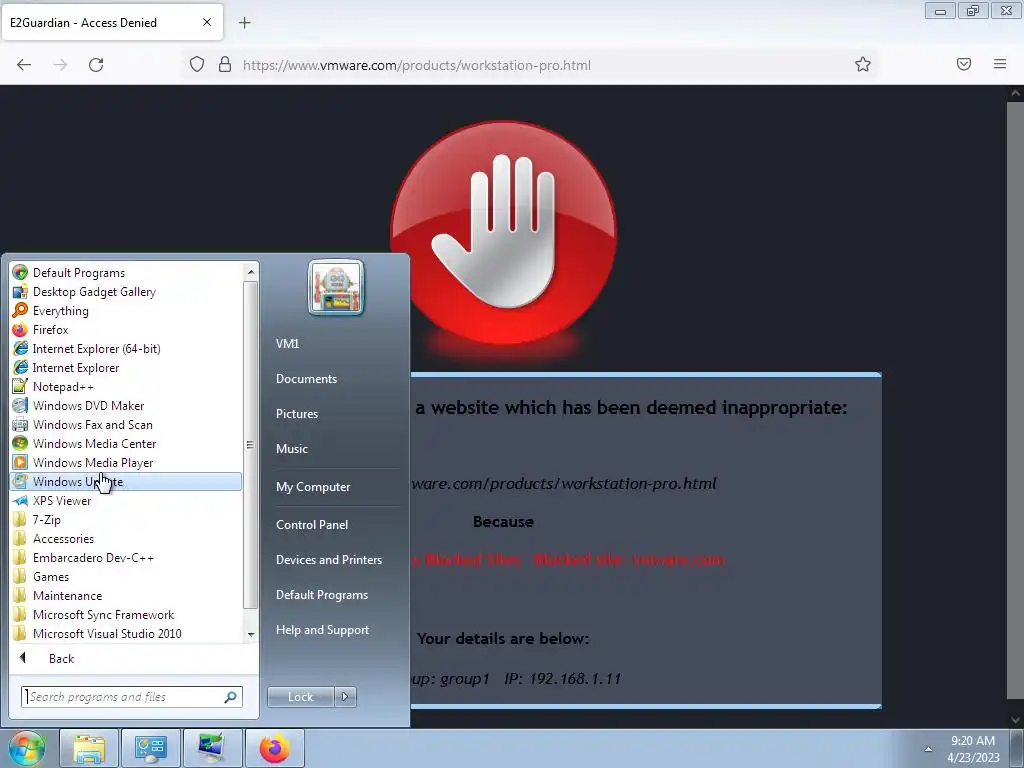This screenshot has width=1024, height=768.
Task: Open Control Panel
Action: 312,525
